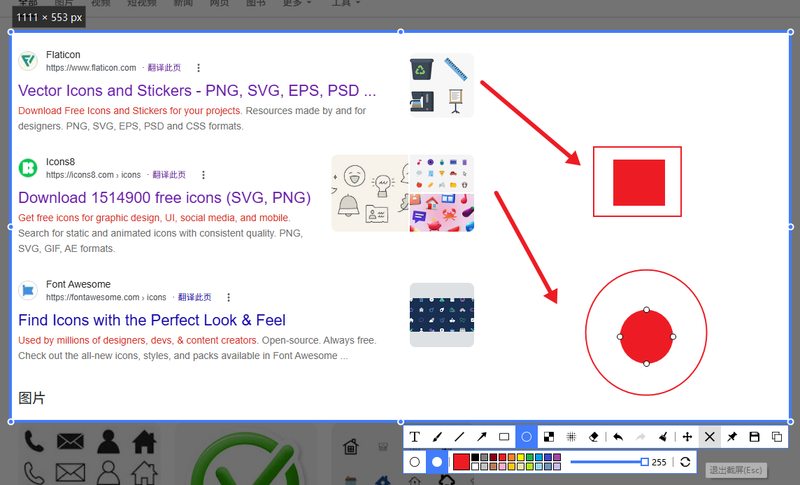
Task: Switch to the hollow outline ellipse style
Action: coord(414,462)
